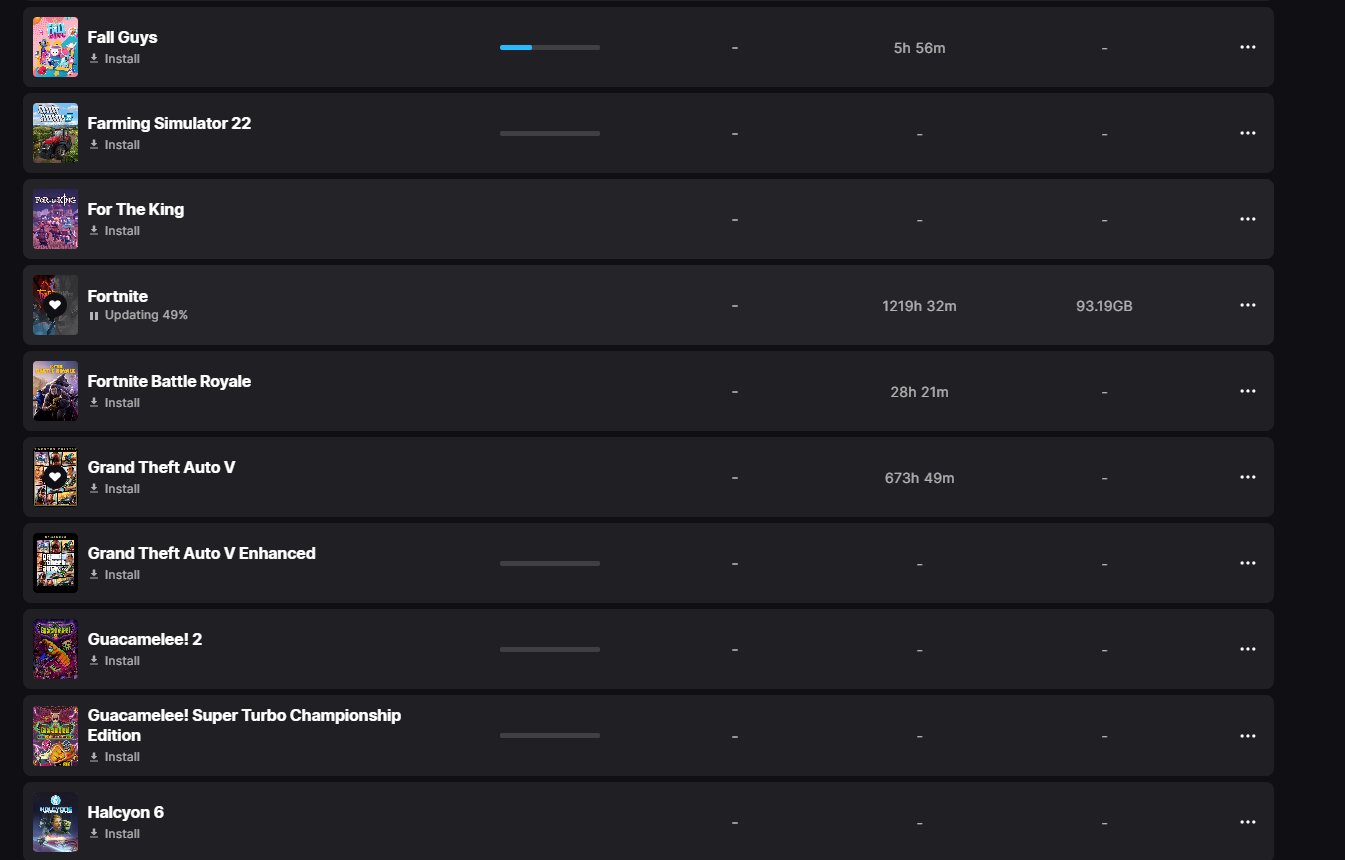Open the more options menu for Fortnite
The width and height of the screenshot is (1345, 860).
1247,305
